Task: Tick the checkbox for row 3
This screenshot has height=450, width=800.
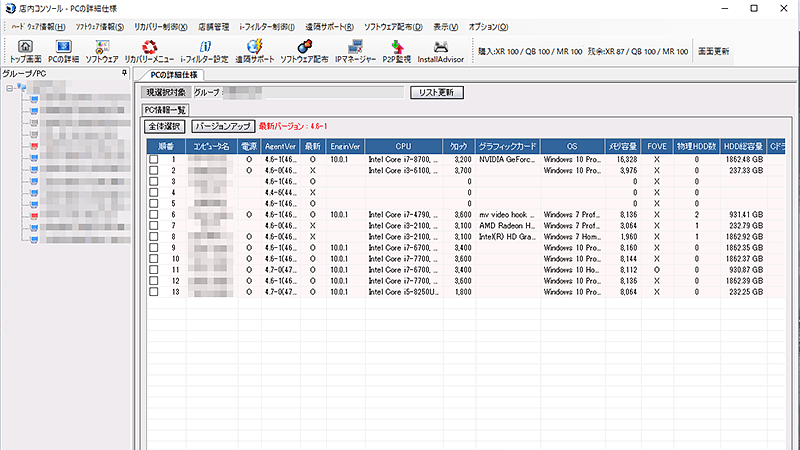Action: pyautogui.click(x=154, y=182)
